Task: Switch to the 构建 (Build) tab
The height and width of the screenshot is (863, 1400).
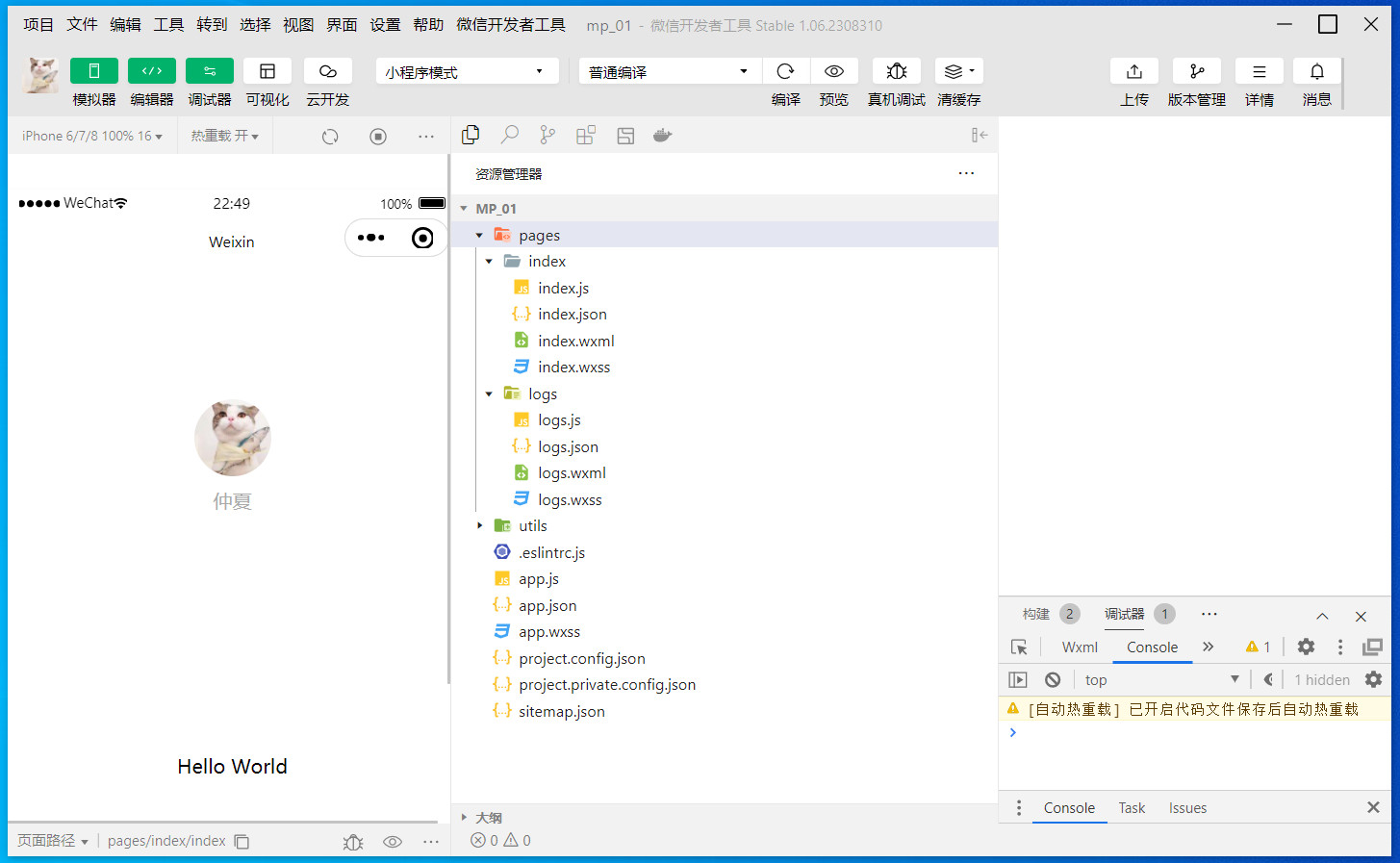Action: coord(1036,614)
